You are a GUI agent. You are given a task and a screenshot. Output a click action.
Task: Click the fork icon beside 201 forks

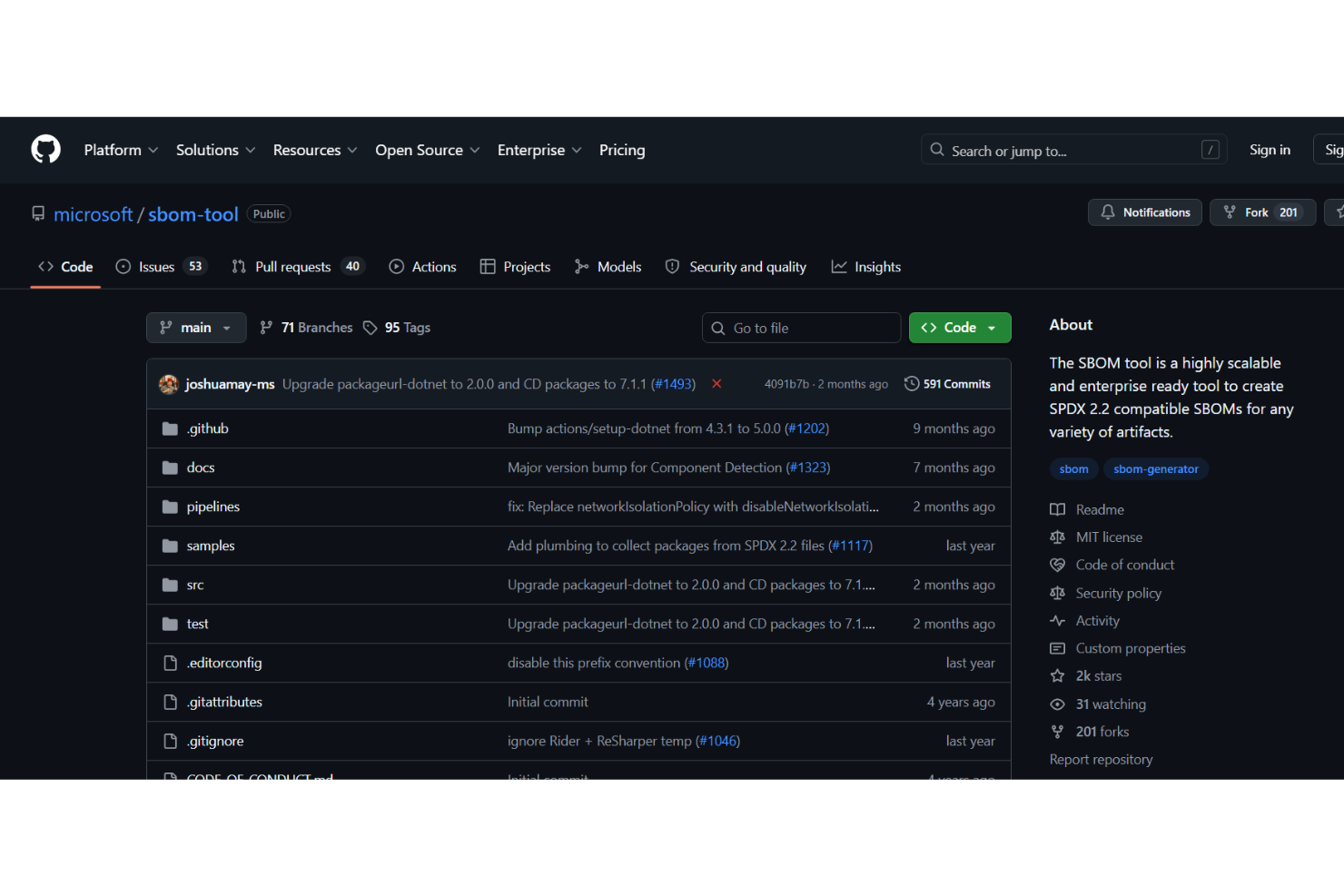coord(1057,732)
